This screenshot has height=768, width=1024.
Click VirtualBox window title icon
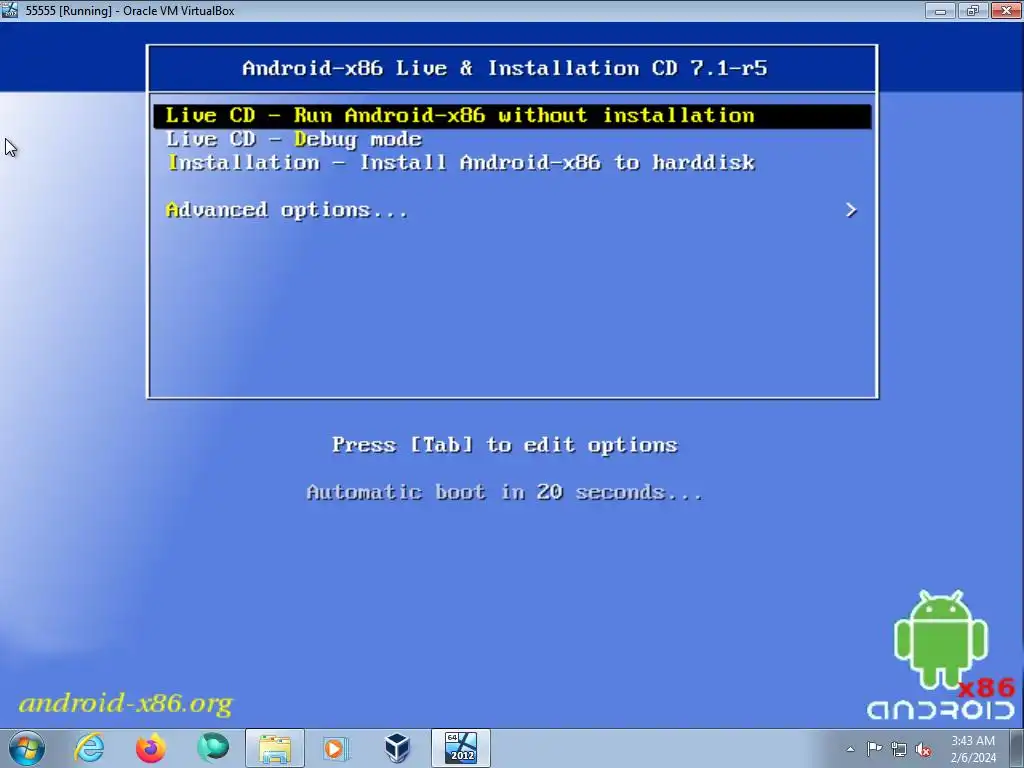(10, 10)
